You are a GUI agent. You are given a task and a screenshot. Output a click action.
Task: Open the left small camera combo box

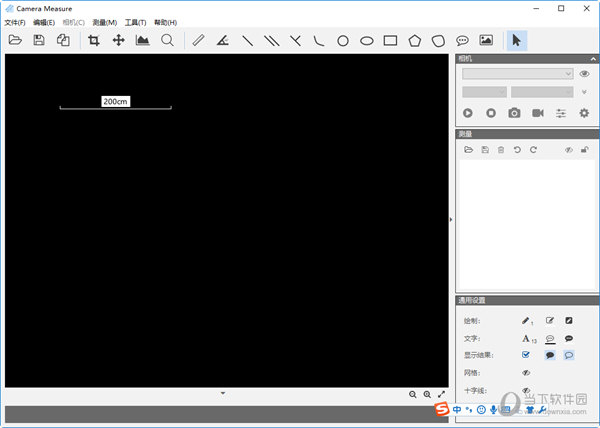click(x=484, y=92)
